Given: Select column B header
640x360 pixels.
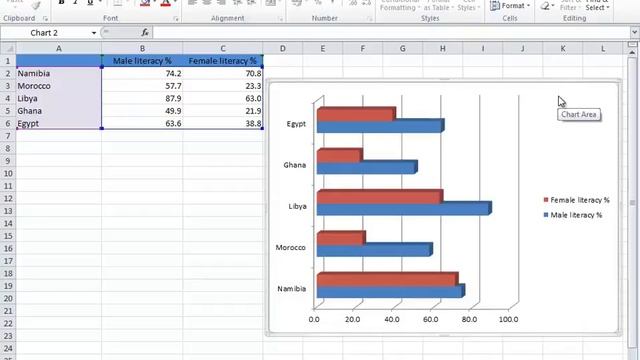Looking at the screenshot, I should [x=142, y=49].
